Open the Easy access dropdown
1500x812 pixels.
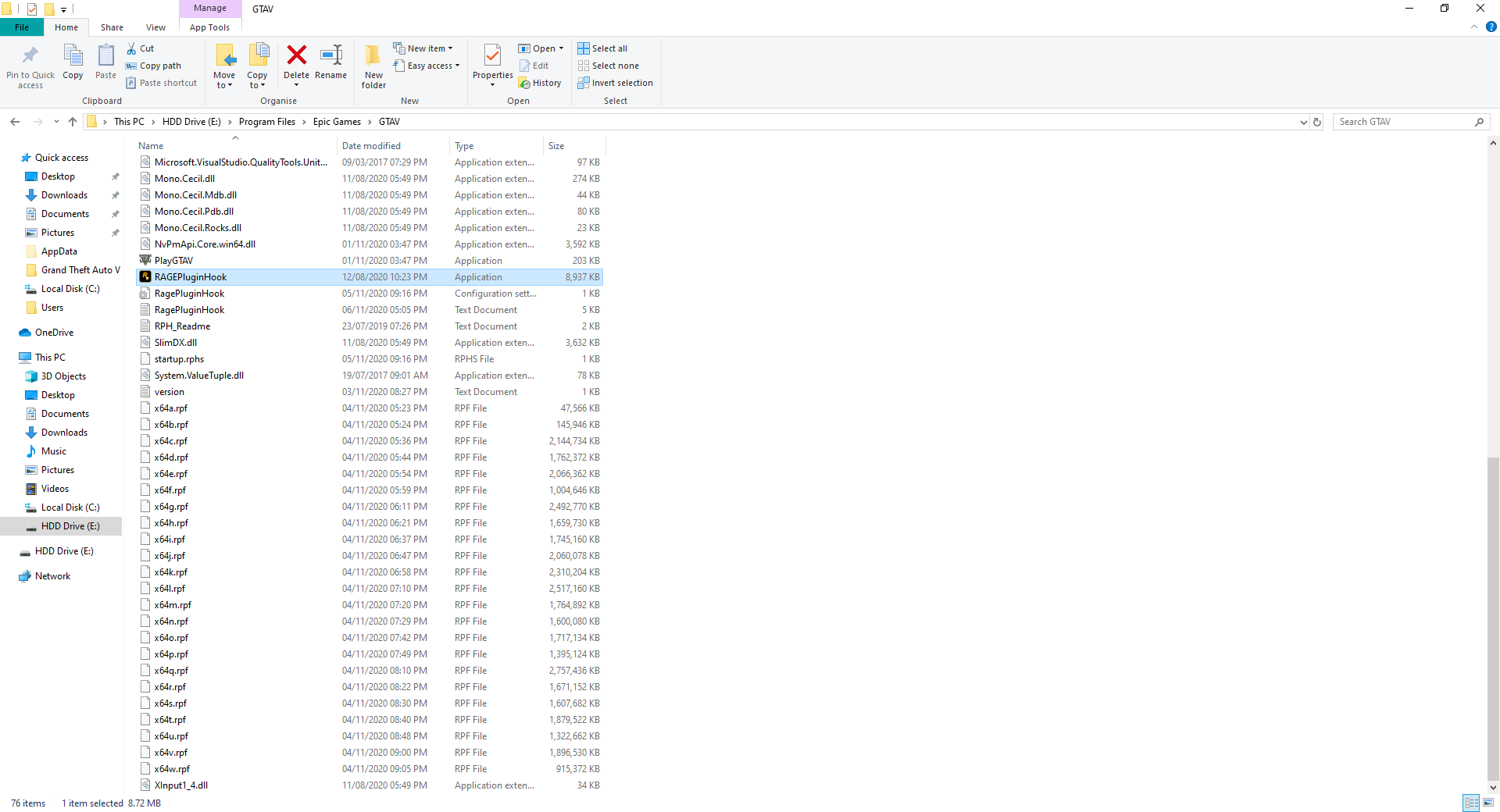[427, 66]
